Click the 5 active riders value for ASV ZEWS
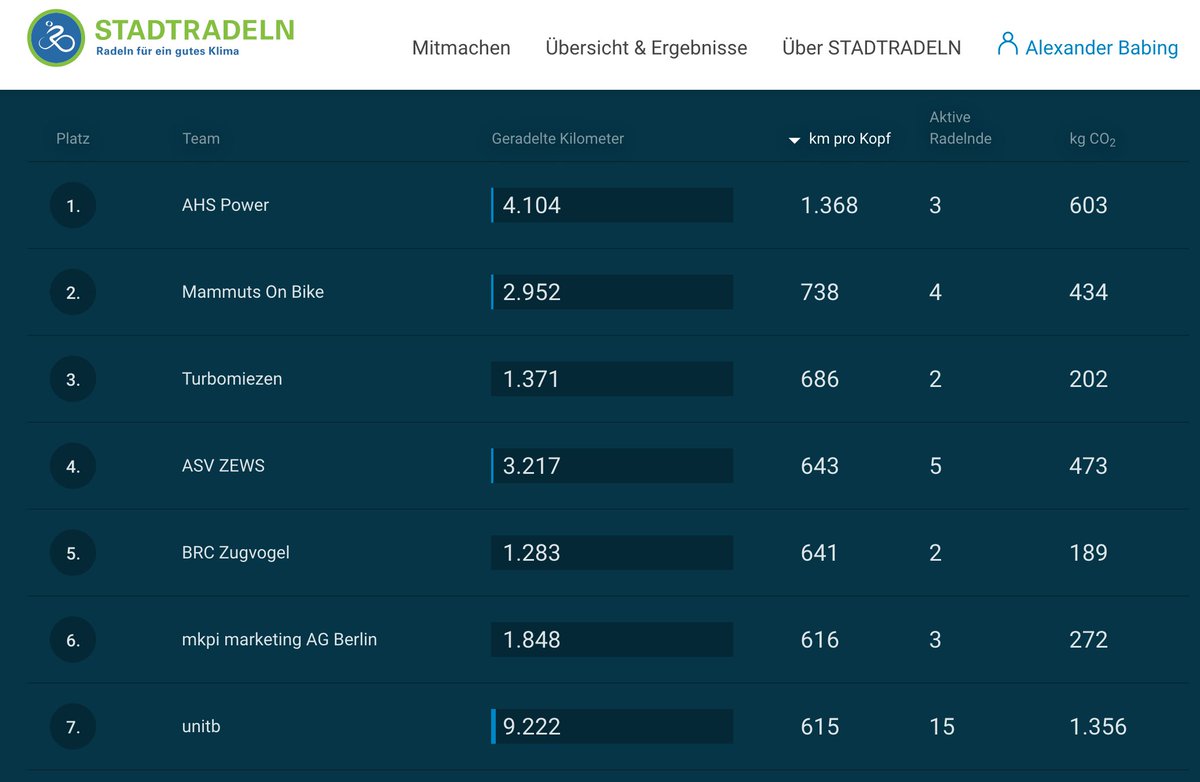 (x=935, y=466)
